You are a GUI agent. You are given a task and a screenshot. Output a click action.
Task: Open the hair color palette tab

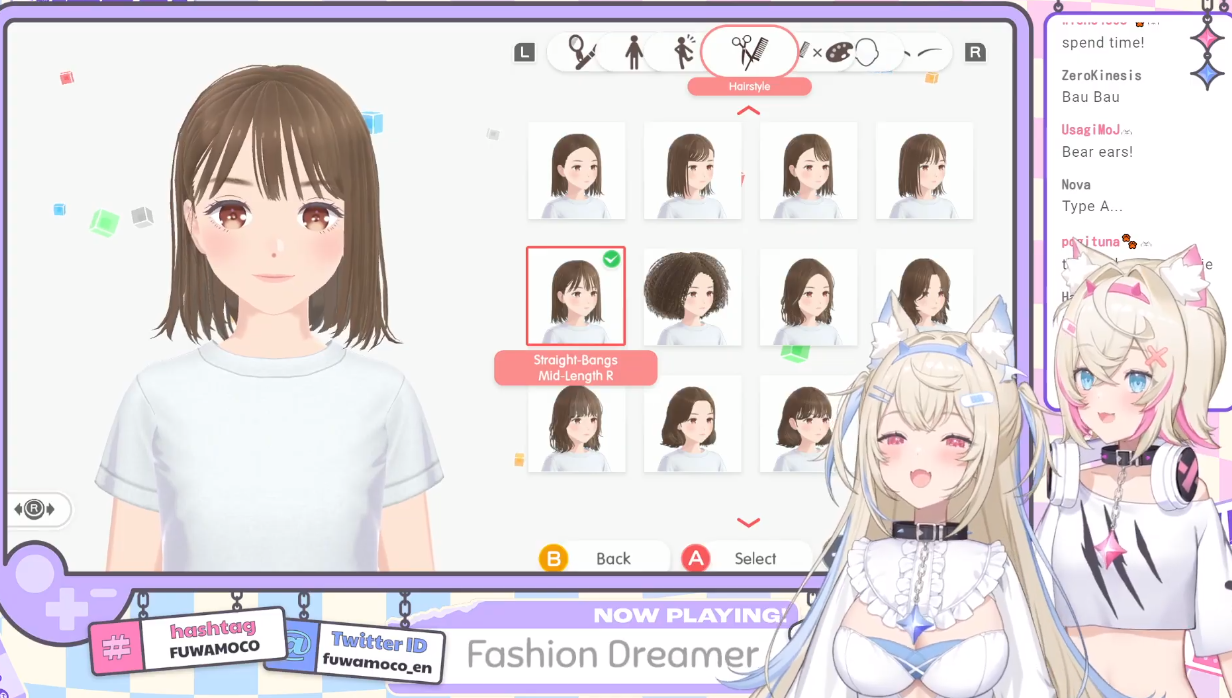837,52
